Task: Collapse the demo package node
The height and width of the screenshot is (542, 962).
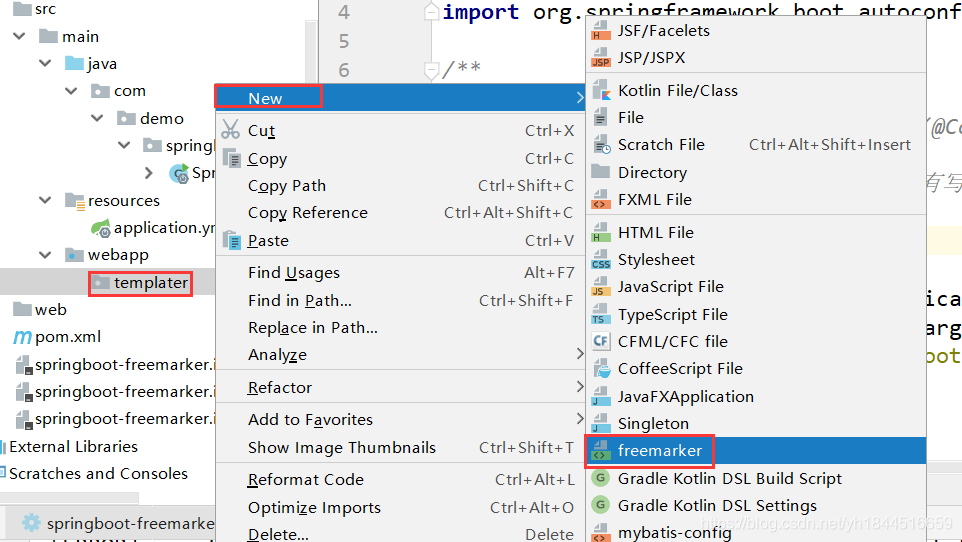Action: (98, 118)
